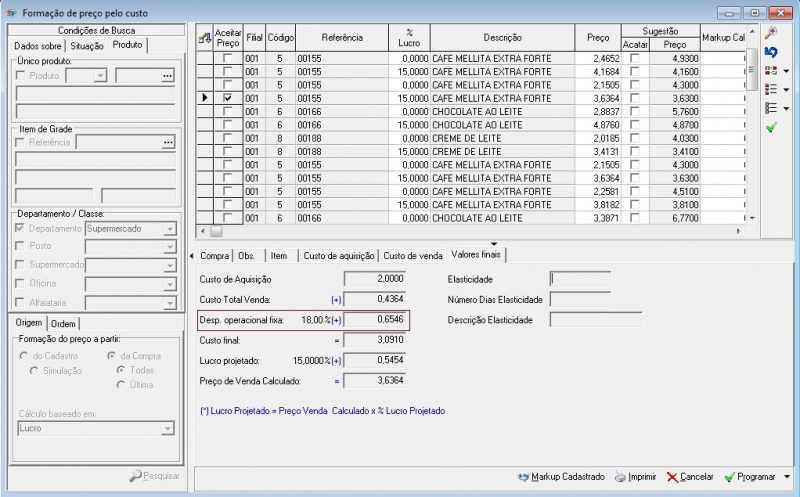The width and height of the screenshot is (800, 497).
Task: Click the magnifier search icon in right toolbar
Action: [771, 34]
